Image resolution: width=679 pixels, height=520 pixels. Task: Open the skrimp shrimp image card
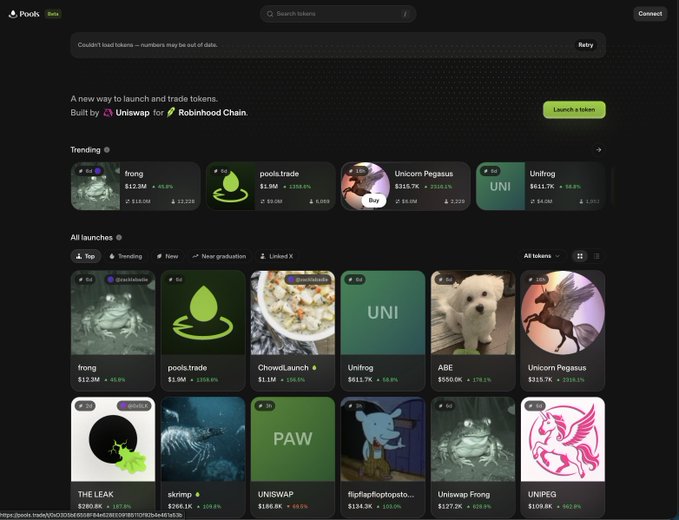[203, 439]
